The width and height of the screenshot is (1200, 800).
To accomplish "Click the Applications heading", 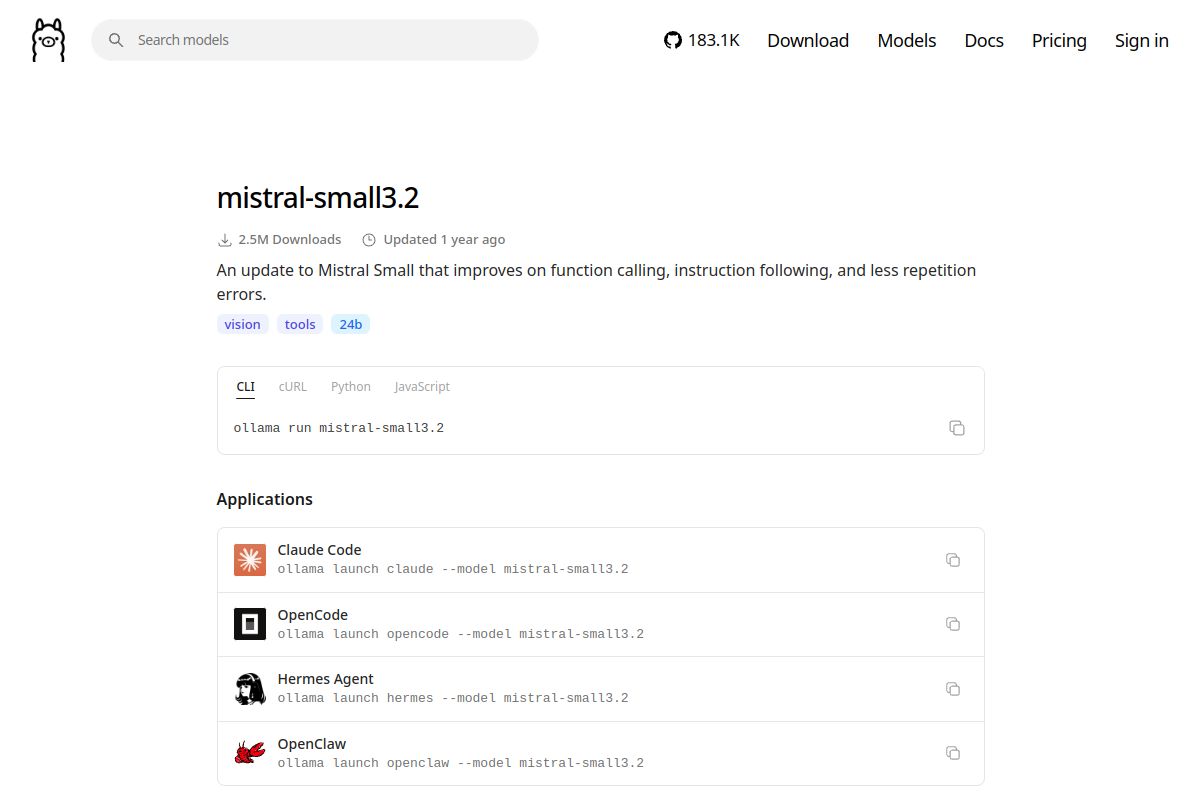I will pyautogui.click(x=265, y=499).
